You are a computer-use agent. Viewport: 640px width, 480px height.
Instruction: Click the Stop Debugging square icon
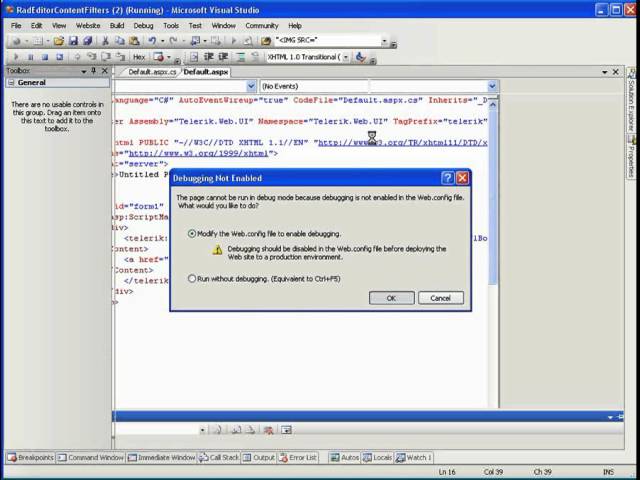point(45,57)
